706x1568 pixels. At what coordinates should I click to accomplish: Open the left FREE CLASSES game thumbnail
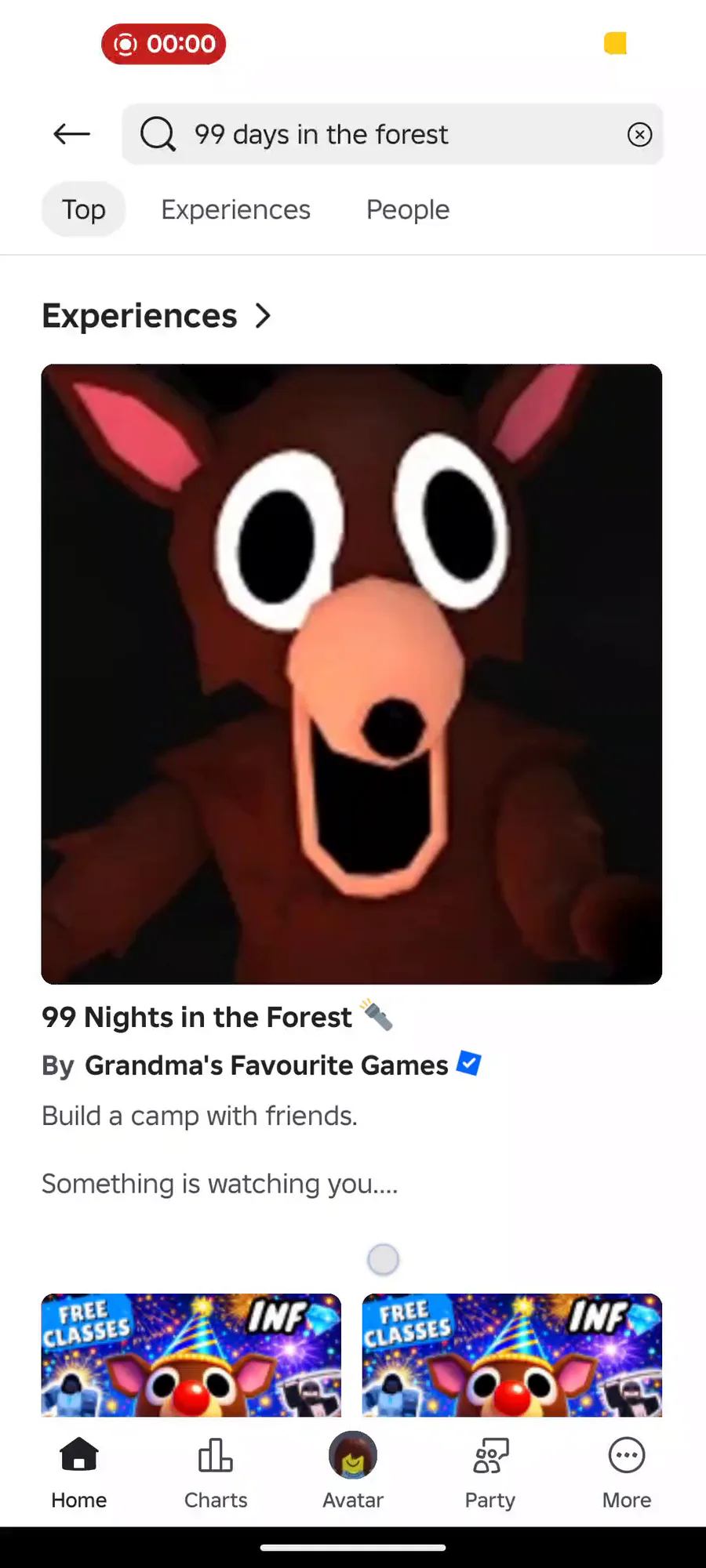[191, 1355]
